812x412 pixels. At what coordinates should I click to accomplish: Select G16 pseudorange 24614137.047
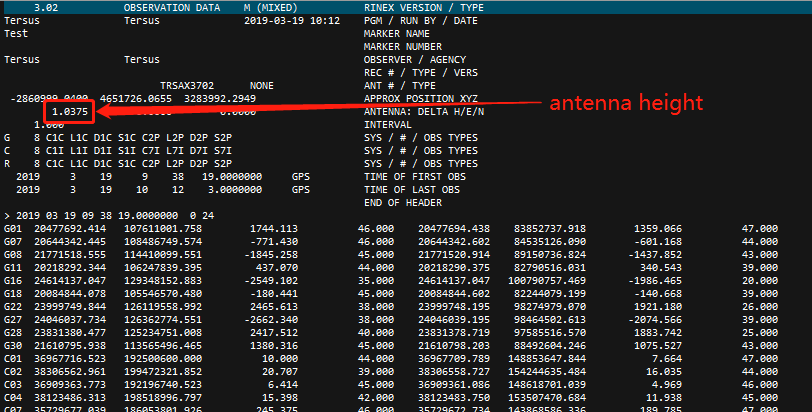pyautogui.click(x=70, y=281)
